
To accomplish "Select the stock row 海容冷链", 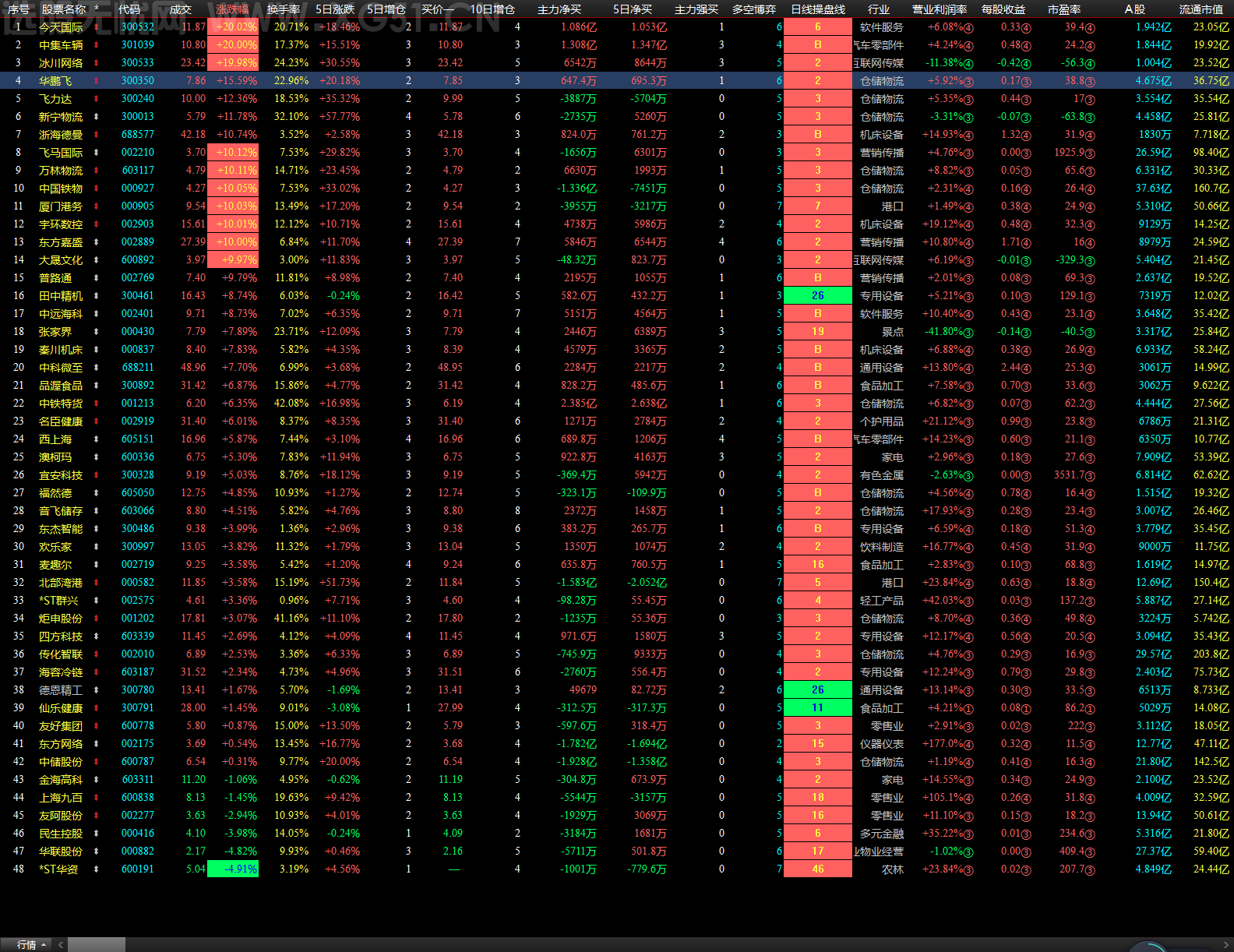I will pyautogui.click(x=617, y=672).
